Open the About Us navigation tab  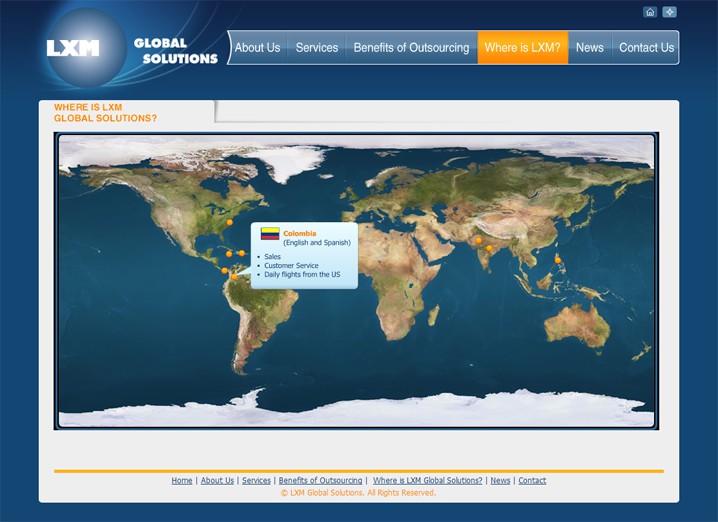pos(257,48)
